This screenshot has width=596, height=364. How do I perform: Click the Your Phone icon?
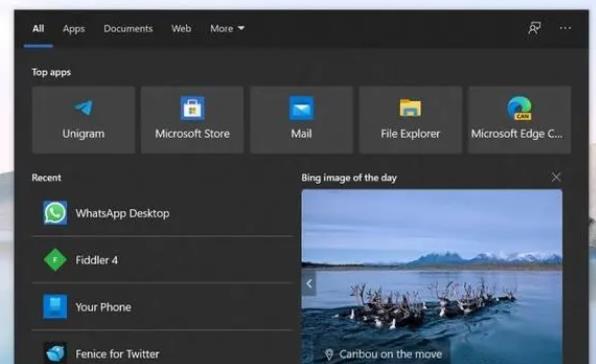coord(55,307)
